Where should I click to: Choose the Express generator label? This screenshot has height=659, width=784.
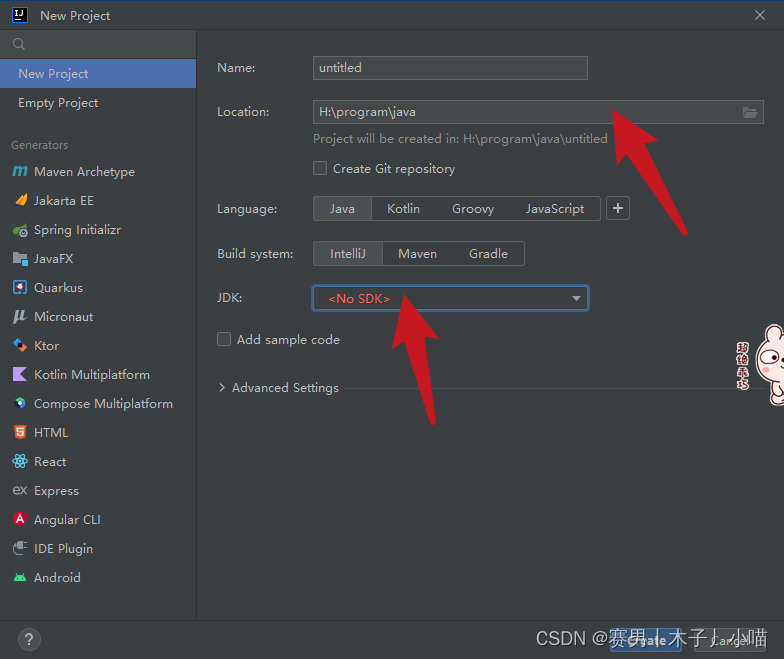pos(56,490)
